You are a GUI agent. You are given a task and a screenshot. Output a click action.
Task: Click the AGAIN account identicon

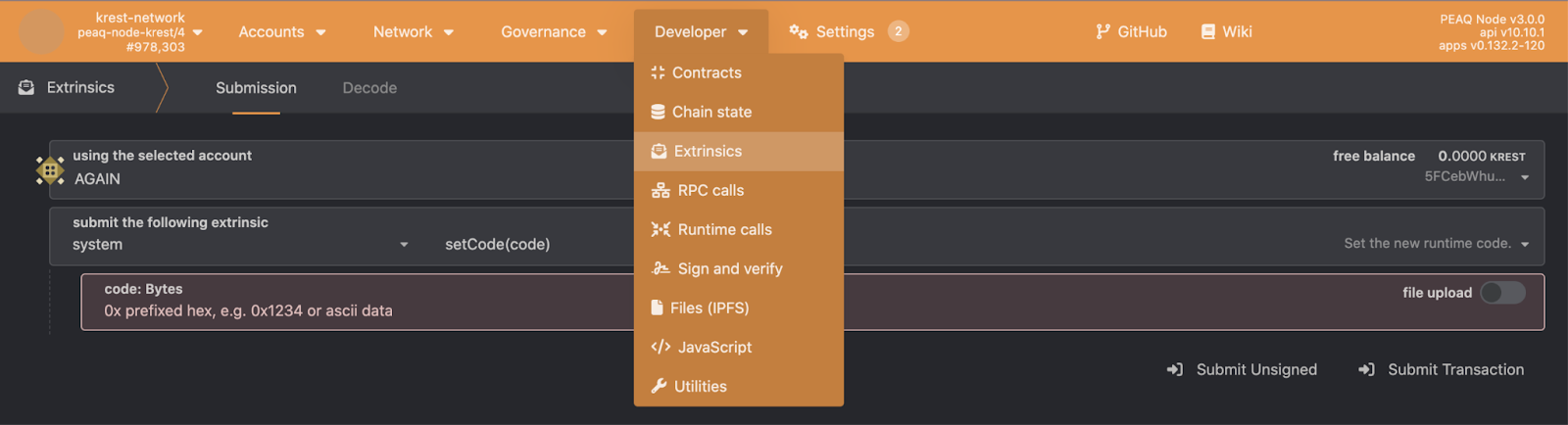[50, 170]
